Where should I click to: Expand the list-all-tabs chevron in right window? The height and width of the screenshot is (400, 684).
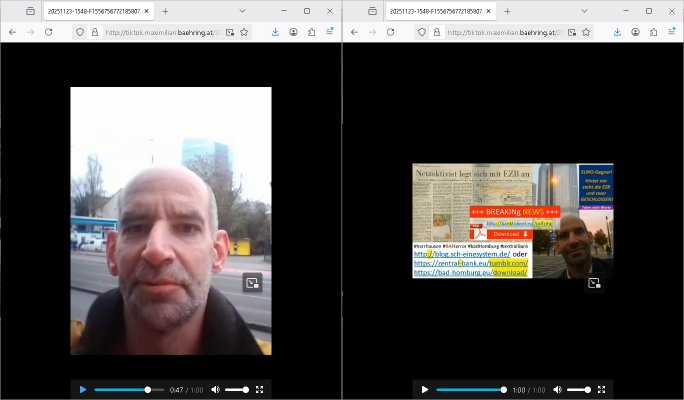pyautogui.click(x=584, y=11)
